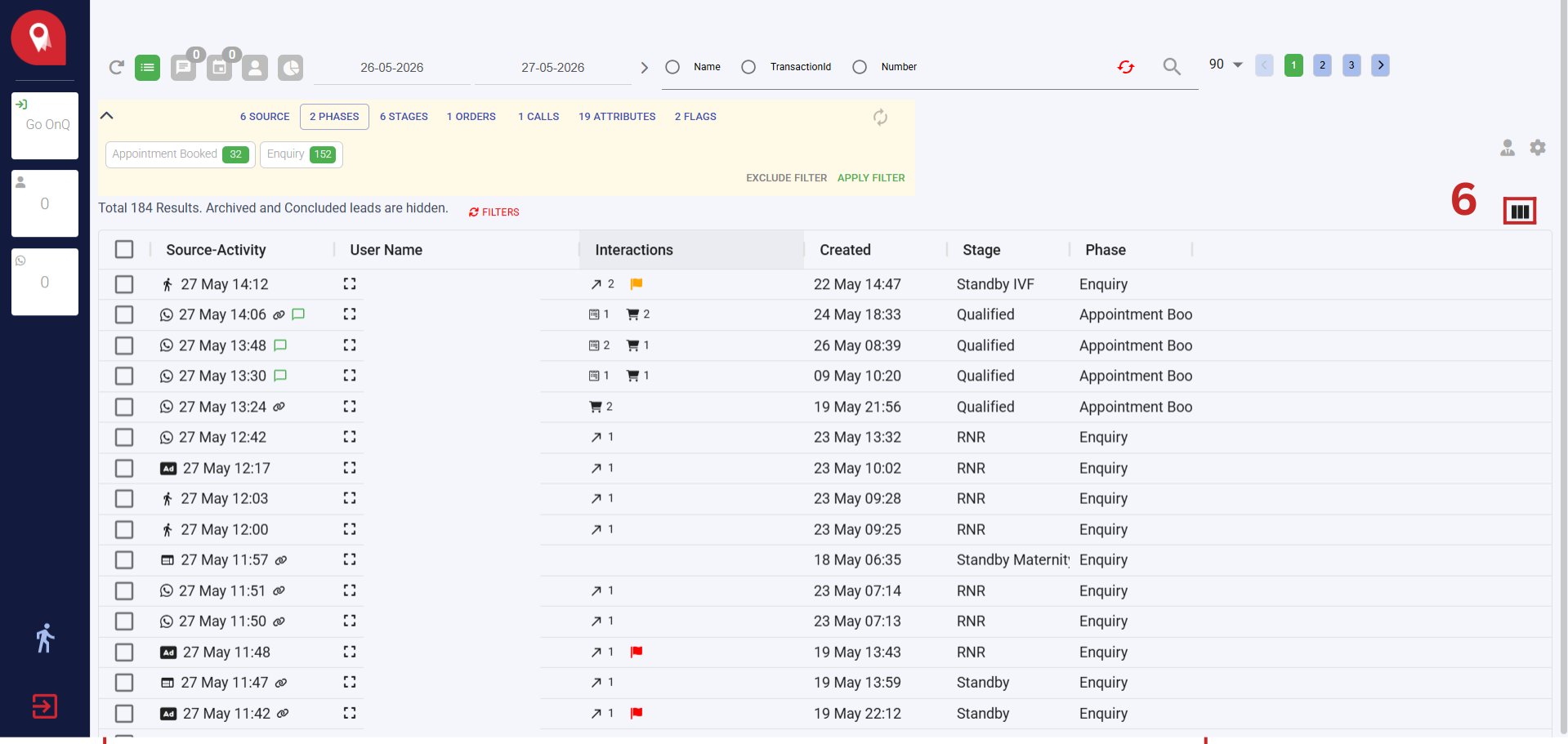Click the red FILTERS link
This screenshot has width=1568, height=744.
tap(494, 212)
